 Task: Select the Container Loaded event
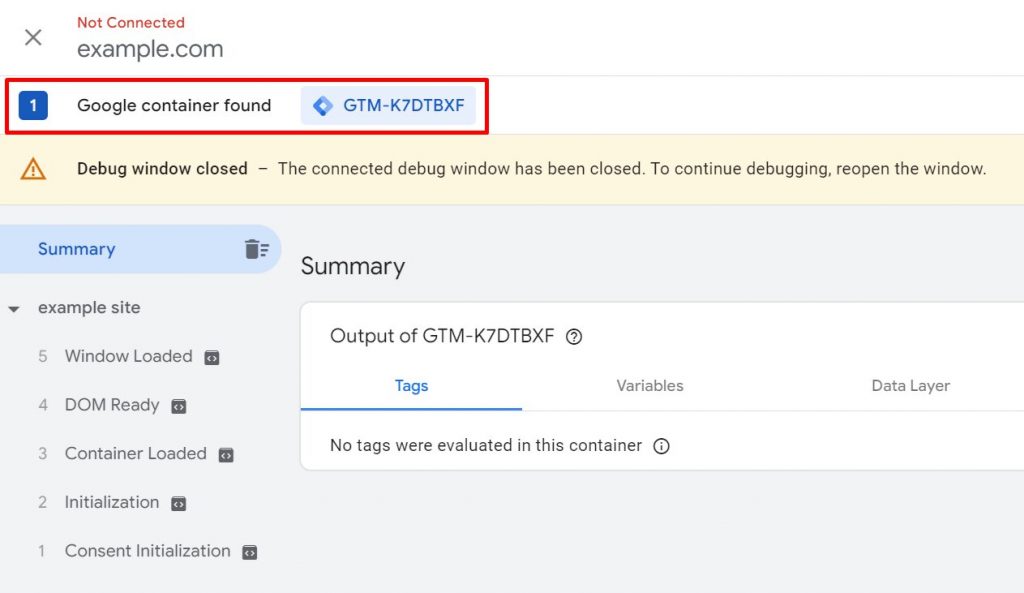click(x=135, y=453)
